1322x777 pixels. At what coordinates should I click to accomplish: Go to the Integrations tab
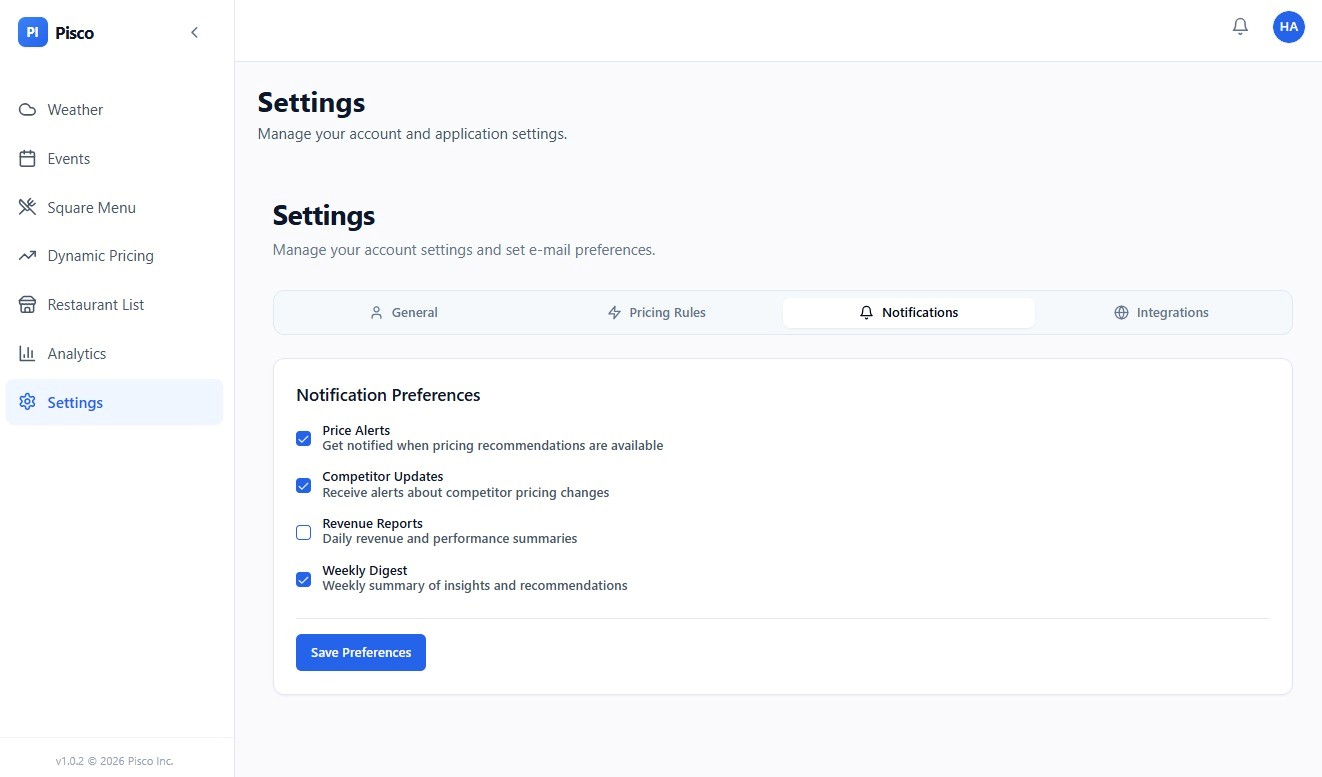(x=1161, y=313)
